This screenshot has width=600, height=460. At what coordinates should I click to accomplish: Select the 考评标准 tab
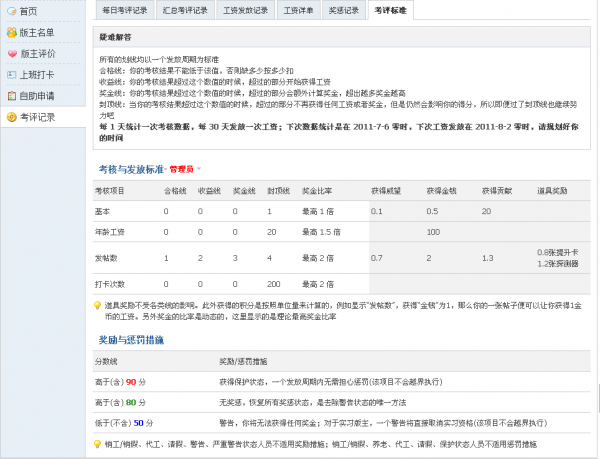tap(390, 11)
